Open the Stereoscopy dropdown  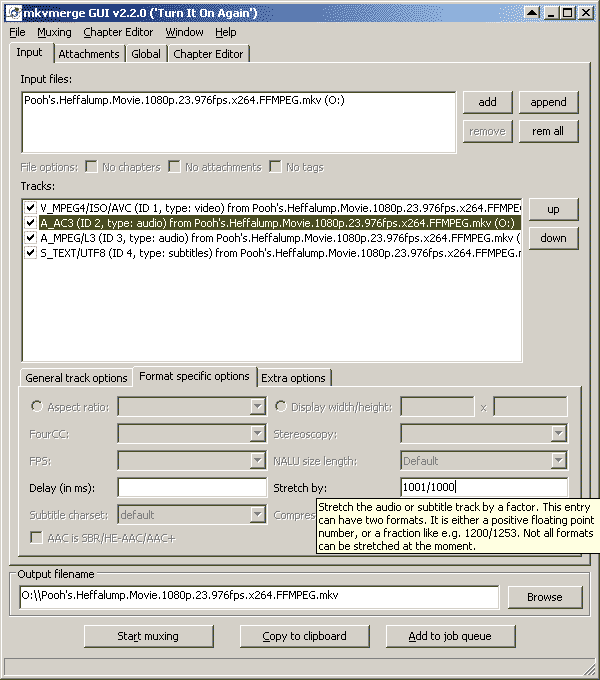tap(559, 433)
